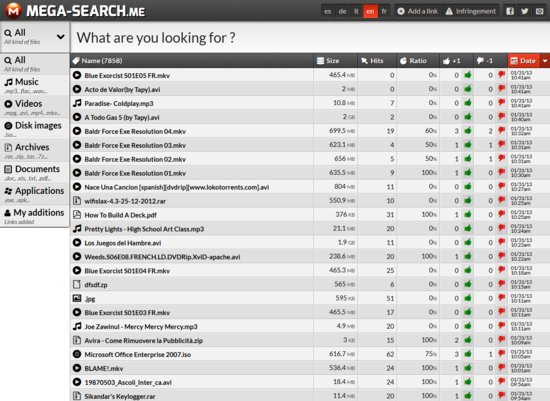Open Baldr Force Exe Resolution 02.mkv
The height and width of the screenshot is (401, 550).
point(135,159)
